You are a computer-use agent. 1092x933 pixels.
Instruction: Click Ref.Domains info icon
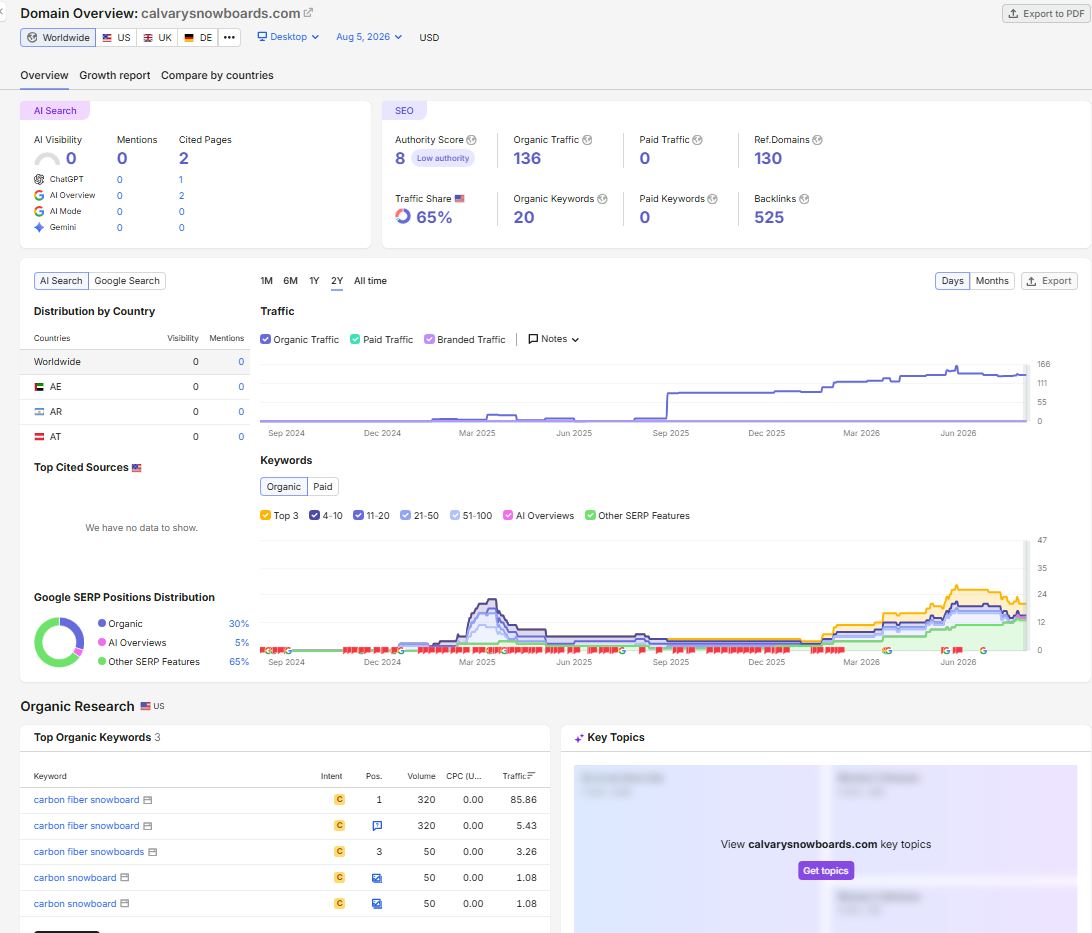[x=818, y=140]
